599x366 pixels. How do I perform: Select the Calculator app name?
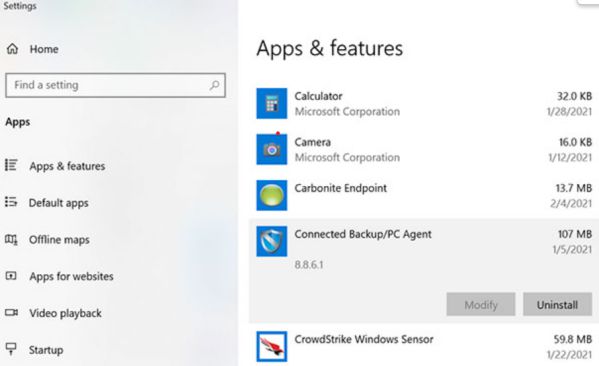click(318, 96)
